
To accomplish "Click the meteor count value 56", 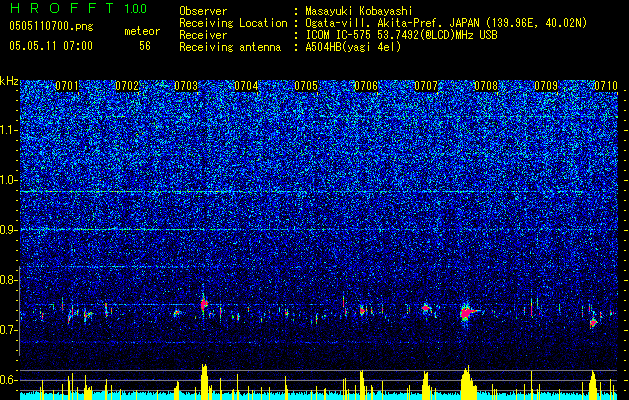I will 145,46.
